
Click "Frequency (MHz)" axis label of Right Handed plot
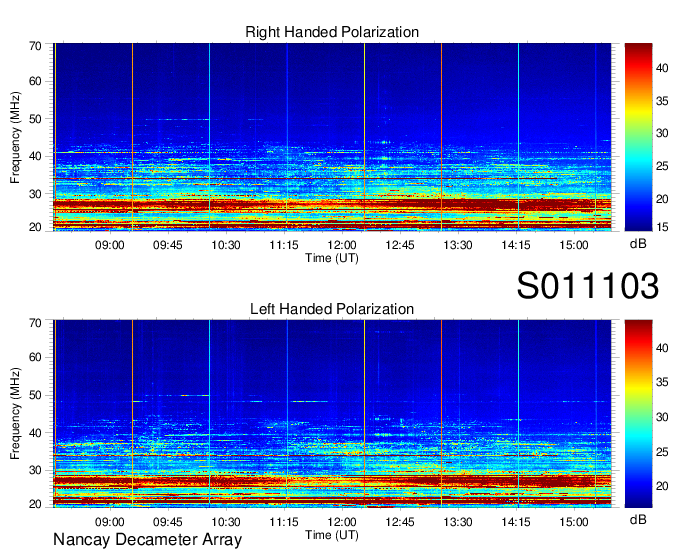tap(15, 137)
